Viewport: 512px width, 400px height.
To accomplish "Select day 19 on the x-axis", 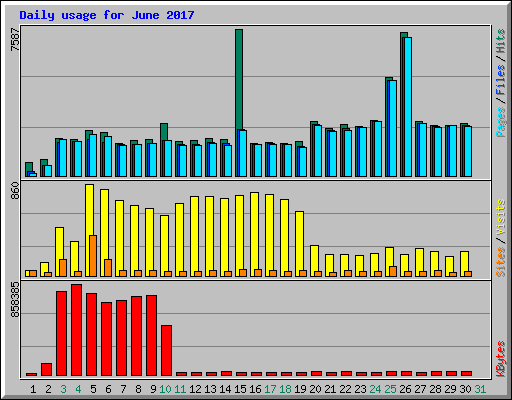I will click(x=300, y=389).
